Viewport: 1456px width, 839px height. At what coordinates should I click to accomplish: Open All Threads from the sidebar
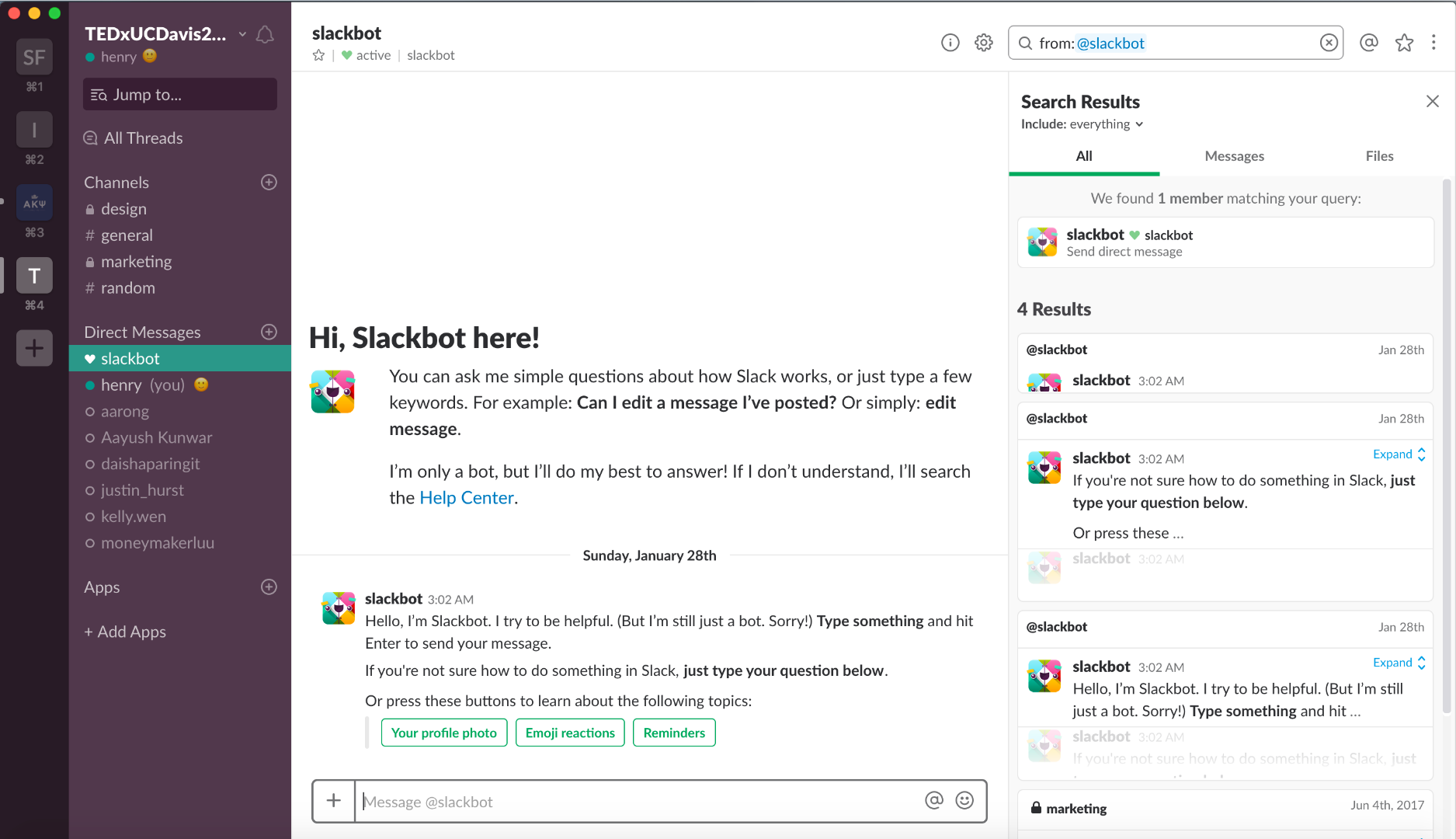pyautogui.click(x=142, y=138)
